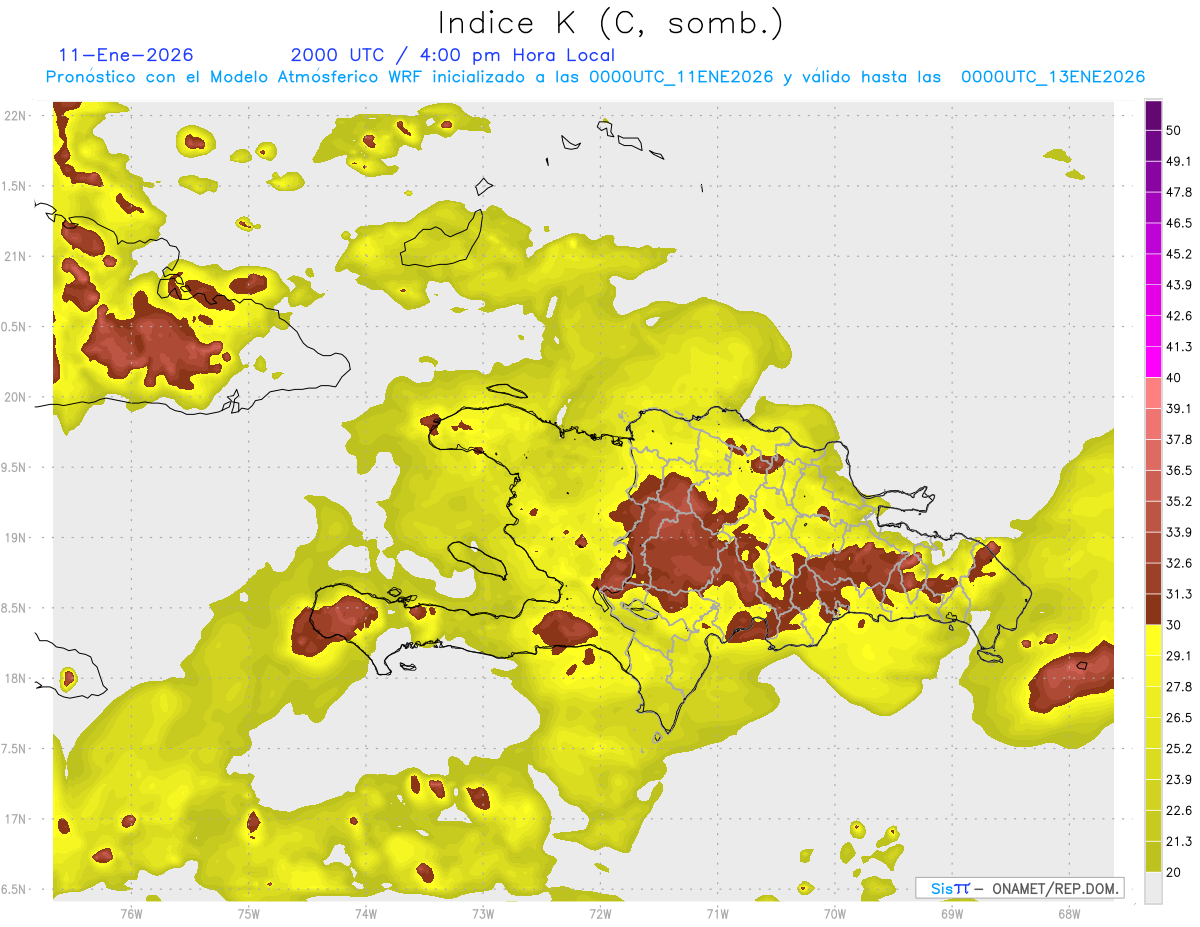Screen dimensions: 1200x927
Task: Click the 70W longitude label
Action: tap(835, 913)
